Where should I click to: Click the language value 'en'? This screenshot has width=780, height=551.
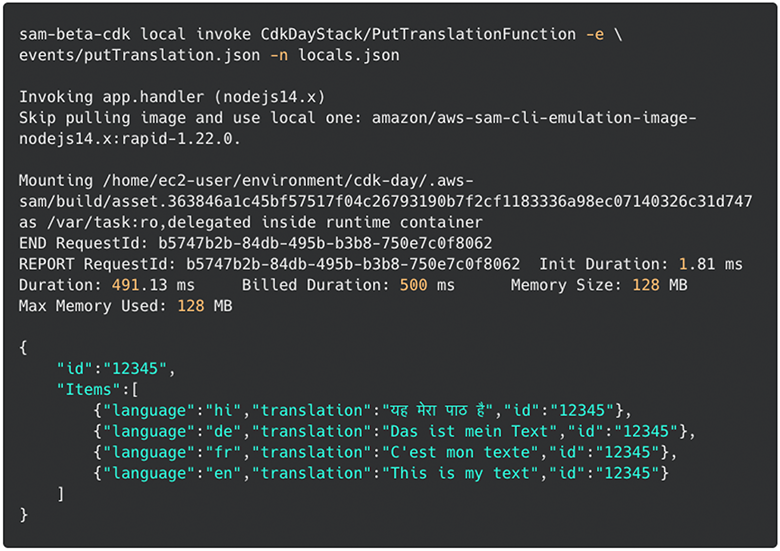(x=223, y=473)
